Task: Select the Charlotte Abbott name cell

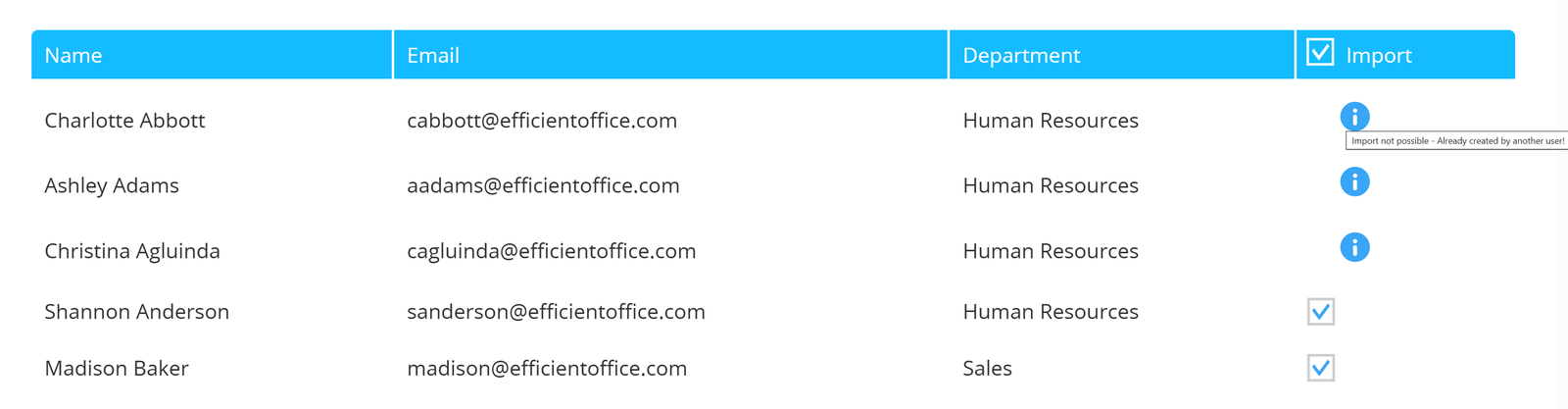Action: (124, 121)
